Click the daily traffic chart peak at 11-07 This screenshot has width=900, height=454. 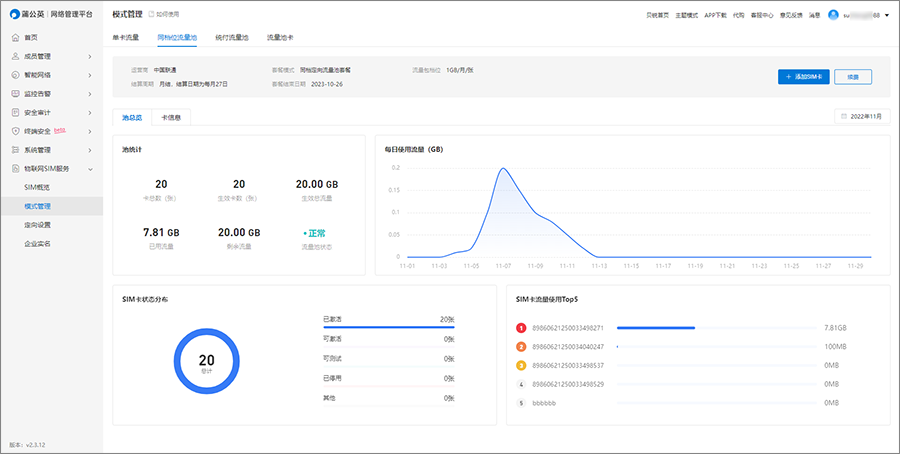tap(503, 168)
